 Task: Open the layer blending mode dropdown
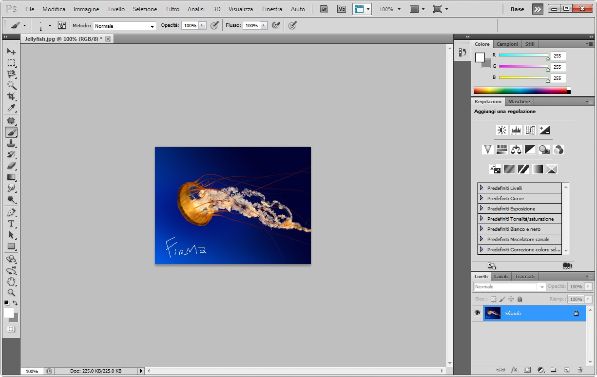[509, 286]
